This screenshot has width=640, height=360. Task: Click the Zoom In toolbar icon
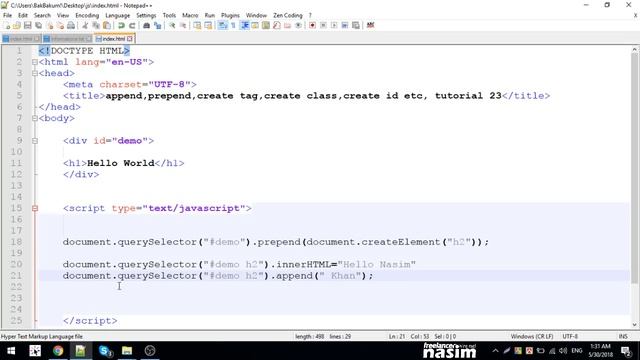point(172,25)
